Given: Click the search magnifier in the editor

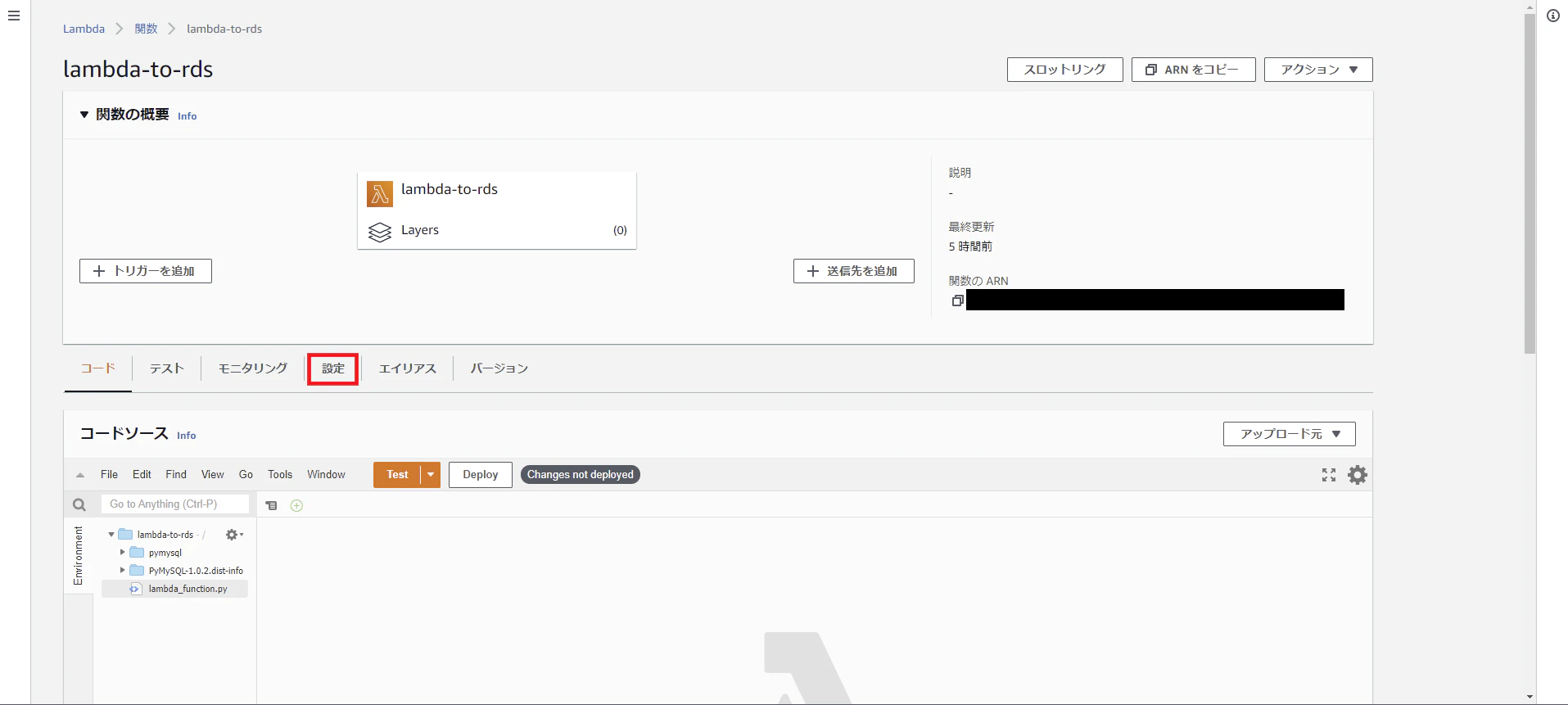Looking at the screenshot, I should tap(79, 505).
